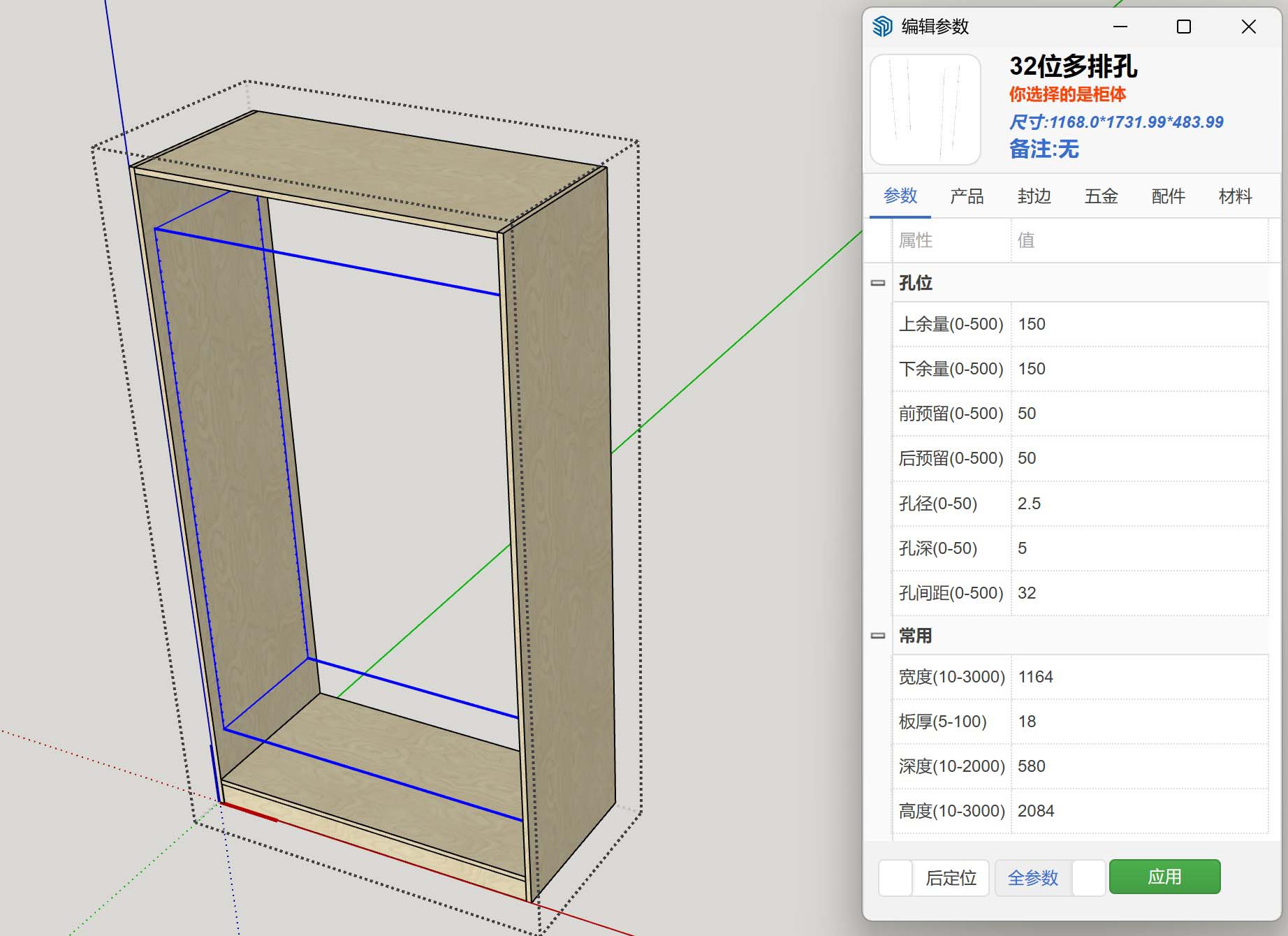Edit the 高度 value field showing 2084
This screenshot has height=936, width=1288.
1083,811
